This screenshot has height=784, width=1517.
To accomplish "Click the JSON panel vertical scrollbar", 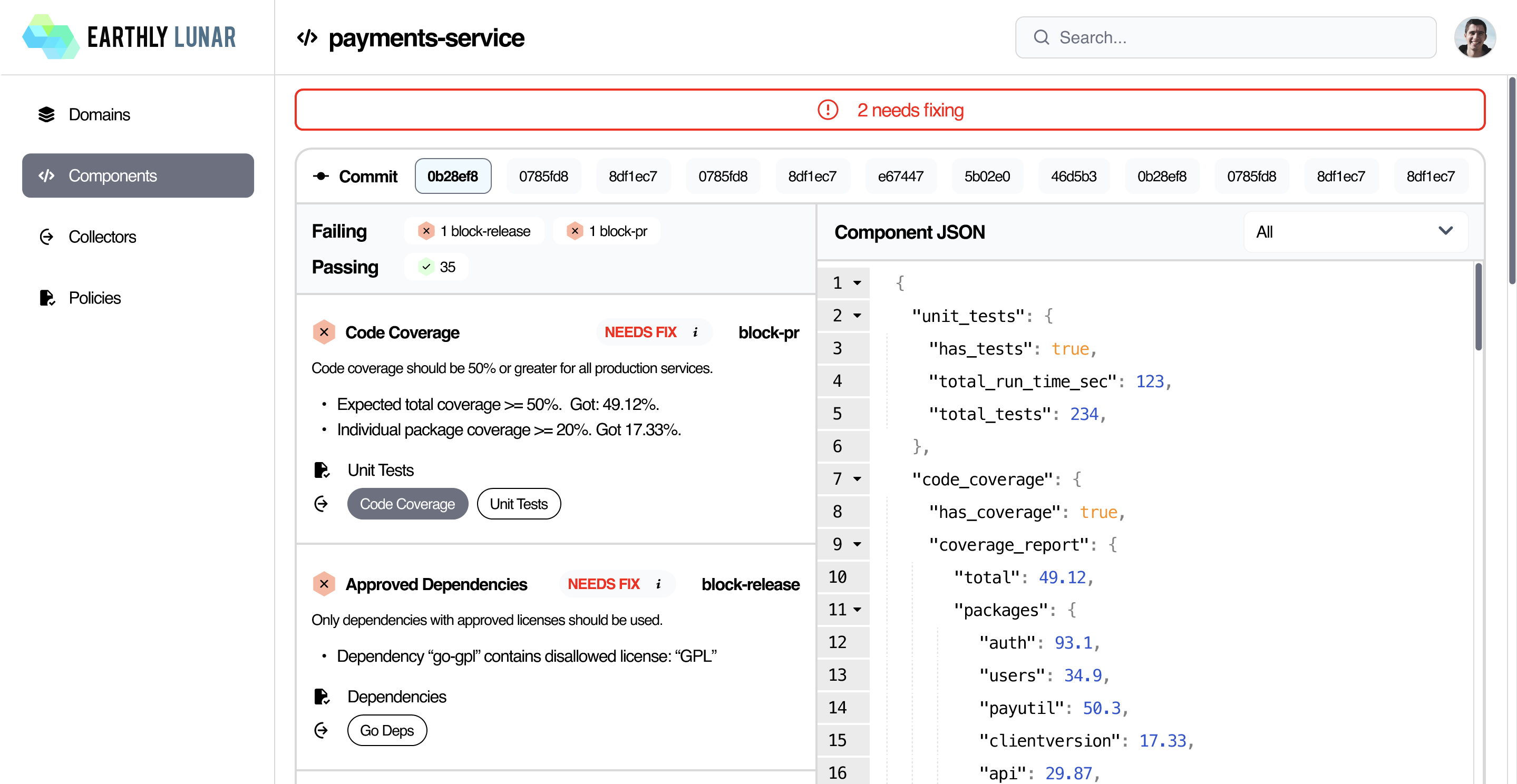I will coord(1478,306).
